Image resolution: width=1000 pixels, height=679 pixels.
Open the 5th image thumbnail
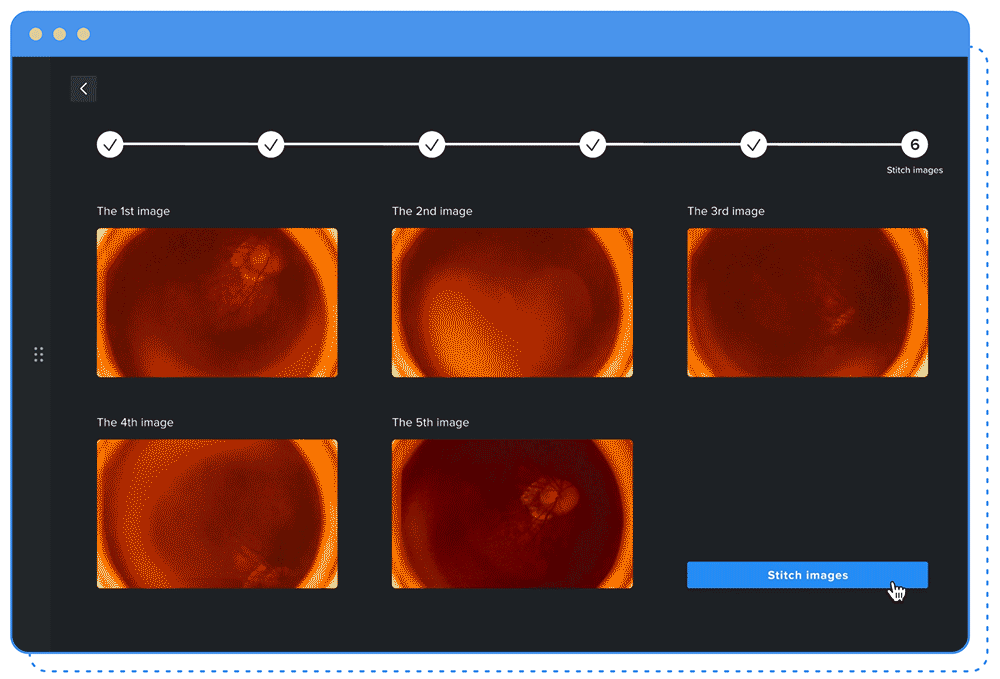coord(512,514)
